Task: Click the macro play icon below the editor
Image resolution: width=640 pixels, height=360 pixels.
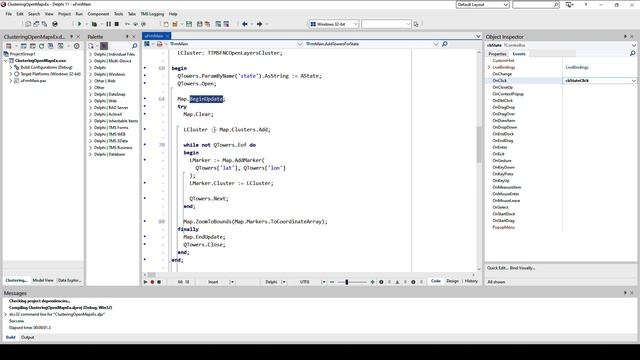Action: point(146,282)
